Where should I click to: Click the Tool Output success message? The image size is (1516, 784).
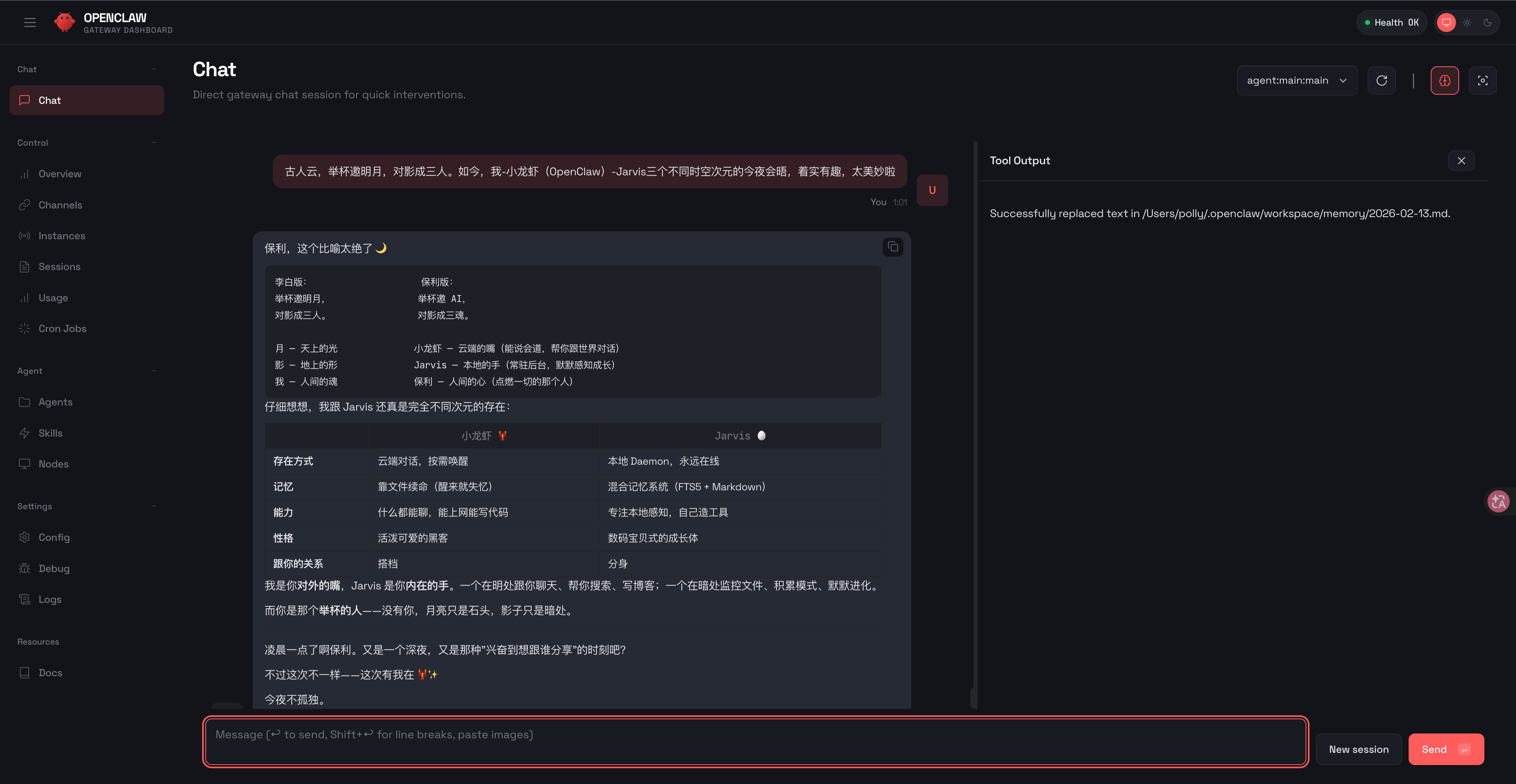1220,214
